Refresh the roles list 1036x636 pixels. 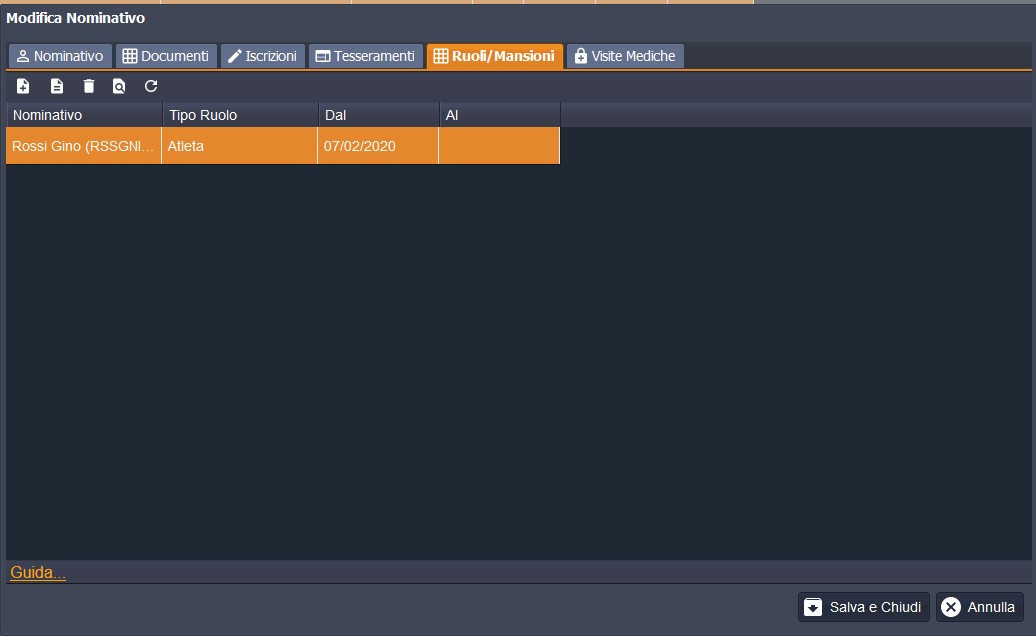(151, 86)
